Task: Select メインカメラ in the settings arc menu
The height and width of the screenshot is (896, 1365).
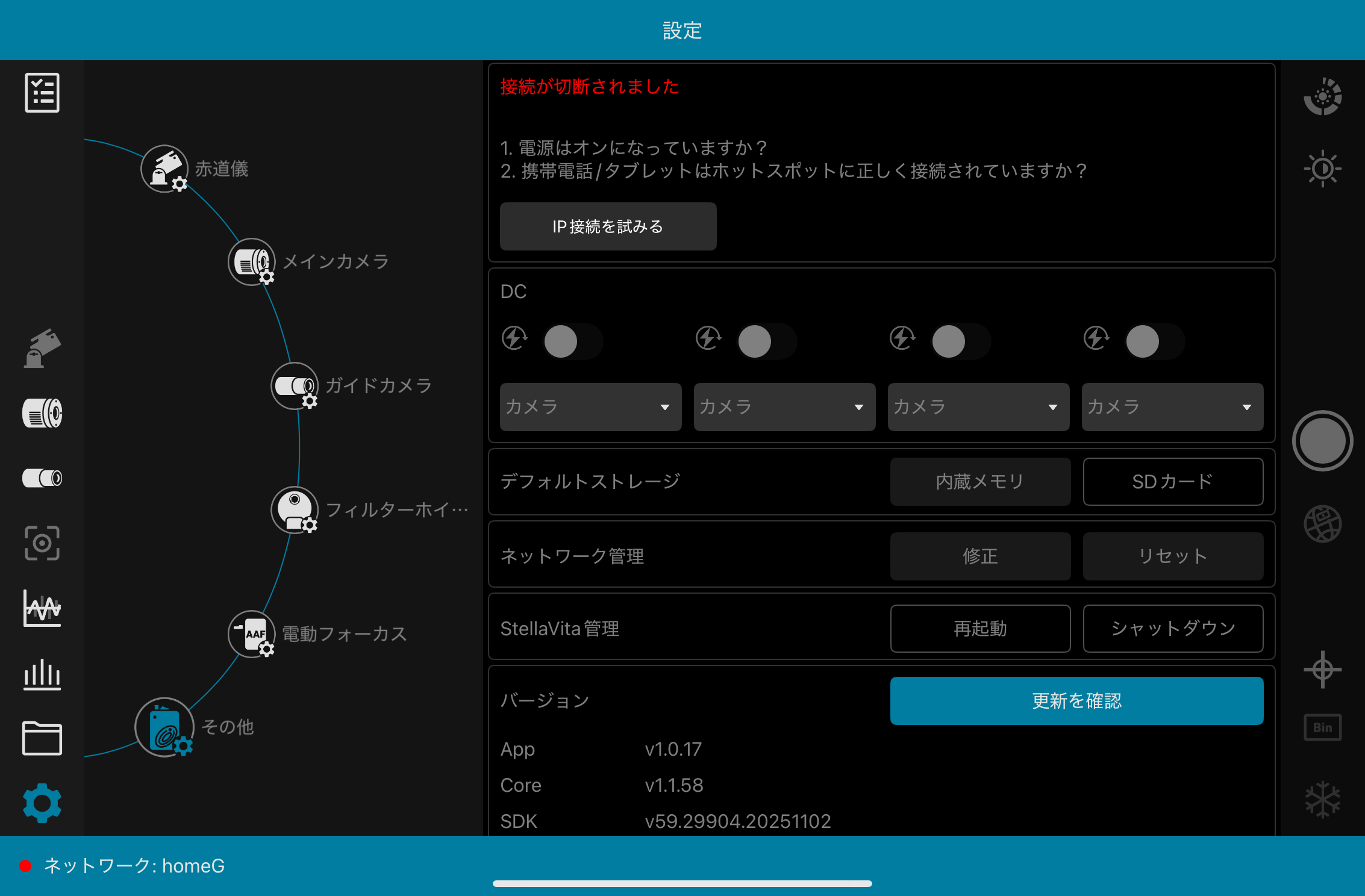Action: [x=252, y=262]
